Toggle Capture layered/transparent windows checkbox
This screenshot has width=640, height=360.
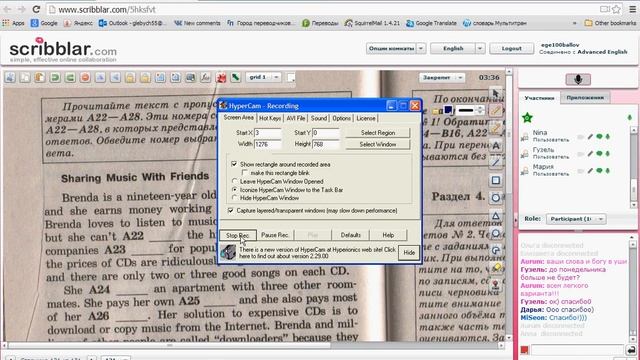point(231,211)
